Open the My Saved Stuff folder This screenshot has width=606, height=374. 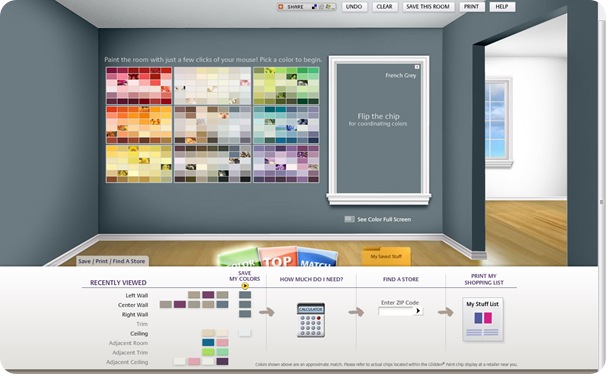386,256
